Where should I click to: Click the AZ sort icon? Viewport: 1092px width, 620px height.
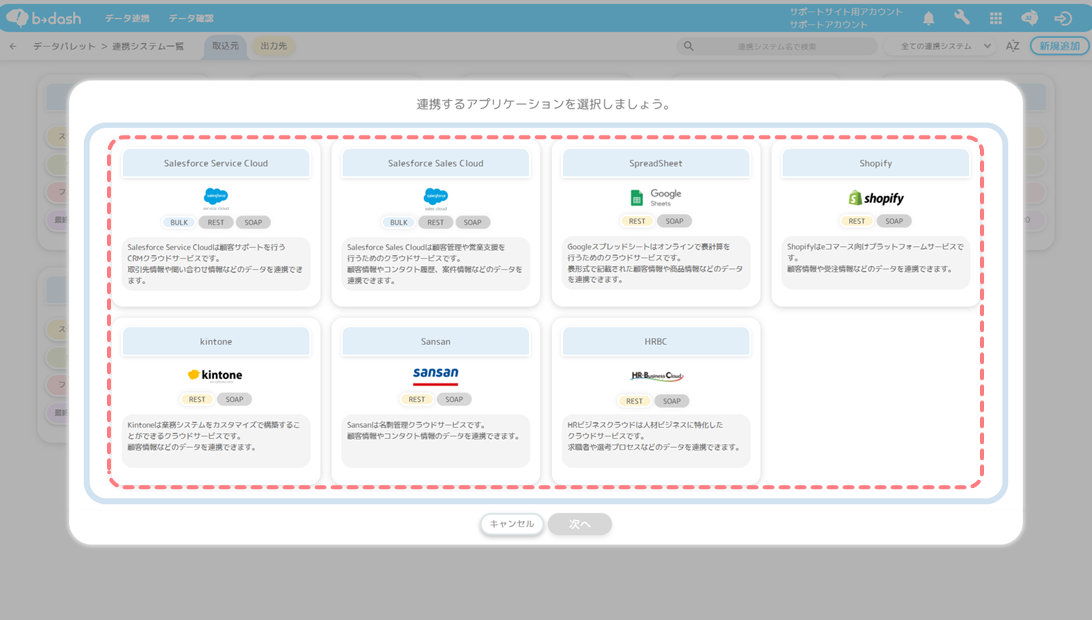[x=1013, y=46]
